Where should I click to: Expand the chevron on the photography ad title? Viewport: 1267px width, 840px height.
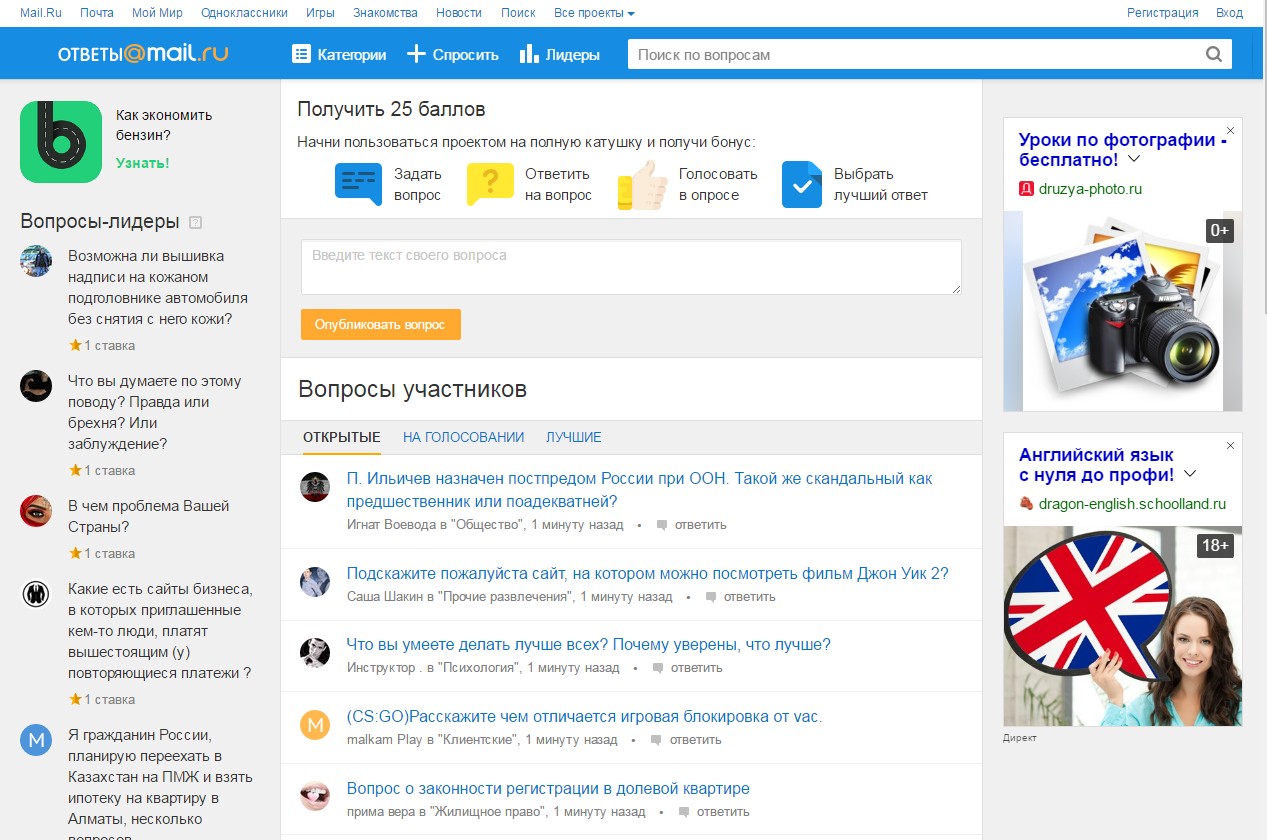pyautogui.click(x=1134, y=159)
